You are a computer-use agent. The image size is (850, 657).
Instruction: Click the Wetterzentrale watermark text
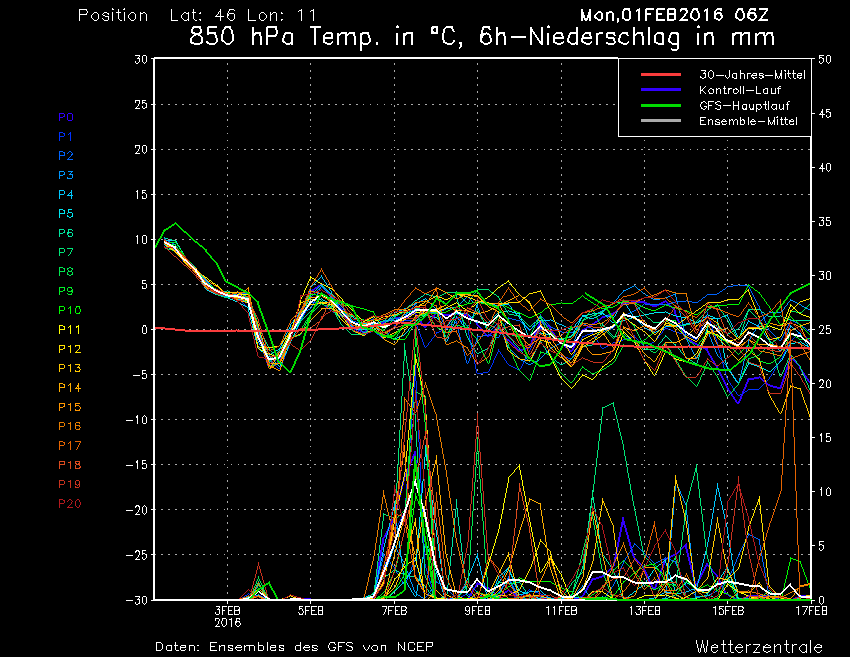759,646
